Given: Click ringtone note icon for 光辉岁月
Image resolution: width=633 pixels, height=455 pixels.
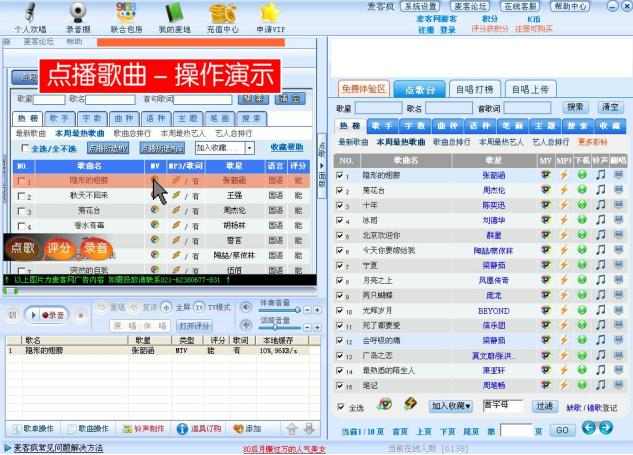Looking at the screenshot, I should (600, 310).
